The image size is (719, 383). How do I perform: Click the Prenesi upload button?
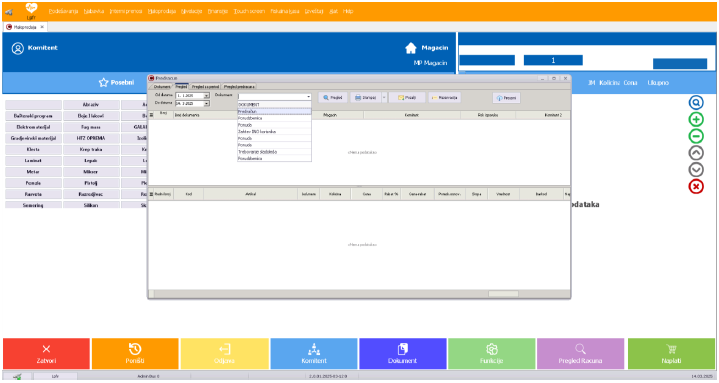tap(506, 98)
